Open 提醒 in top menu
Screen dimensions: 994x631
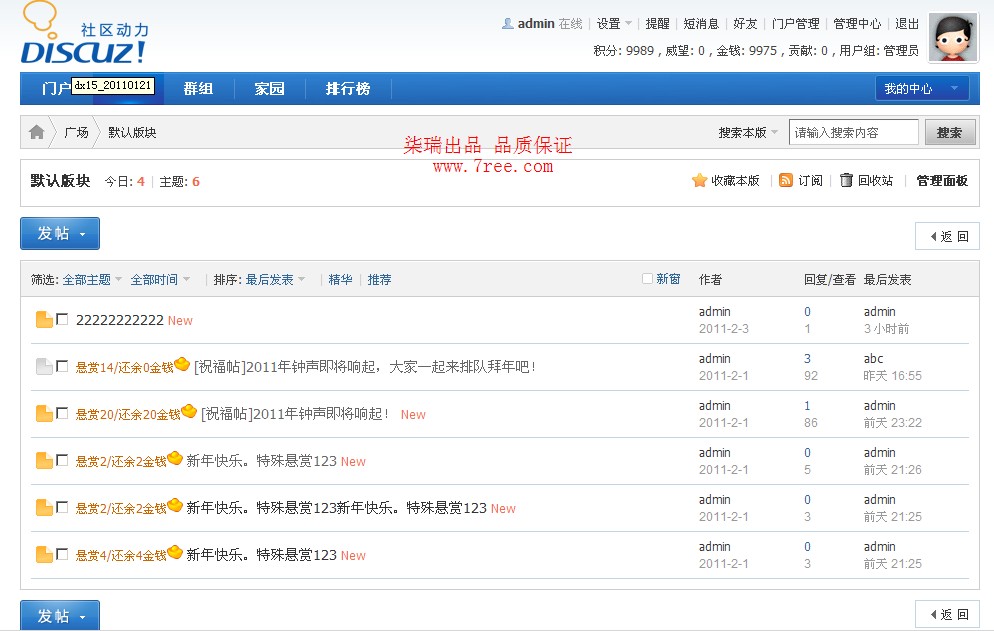pos(657,24)
